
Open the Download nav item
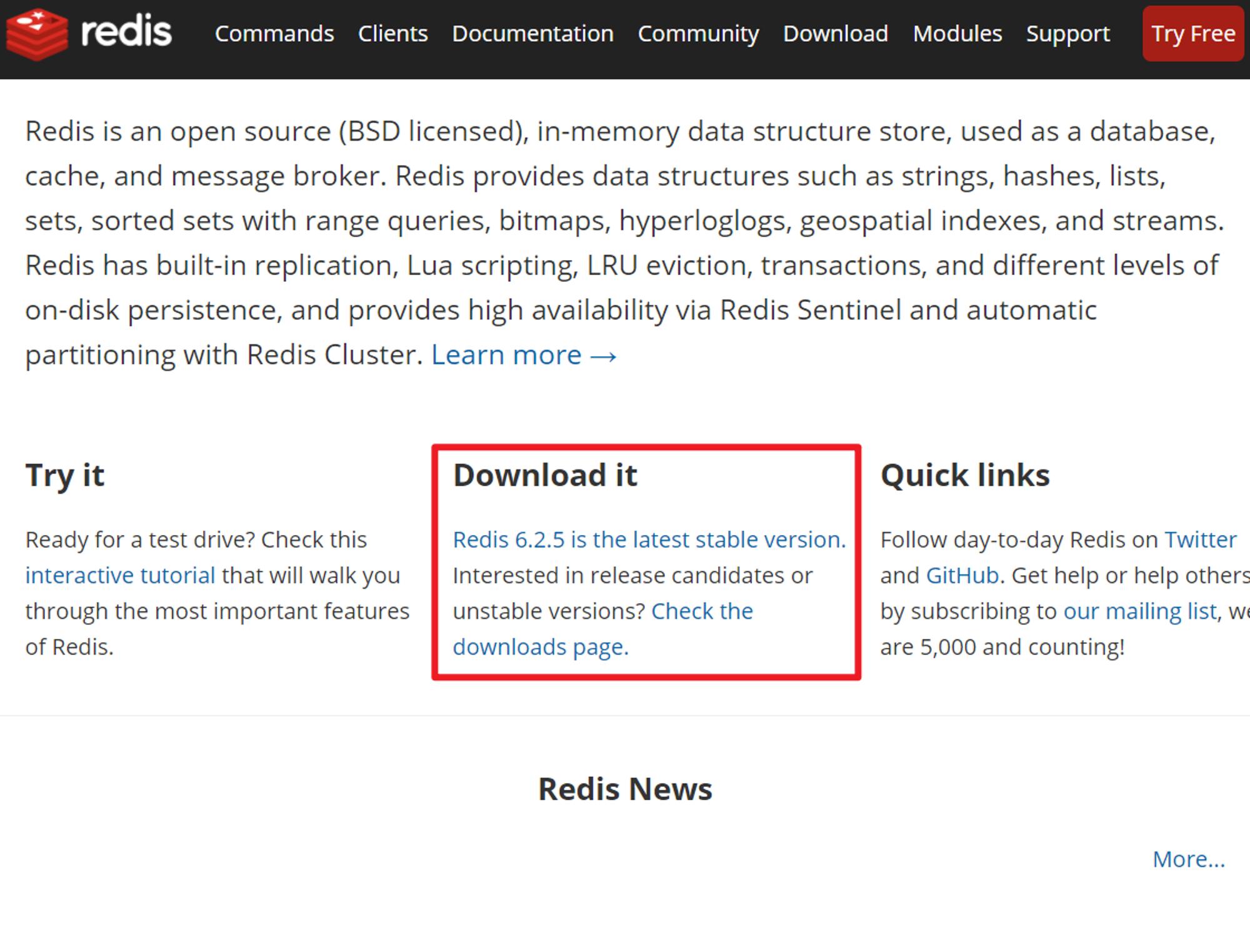point(836,34)
